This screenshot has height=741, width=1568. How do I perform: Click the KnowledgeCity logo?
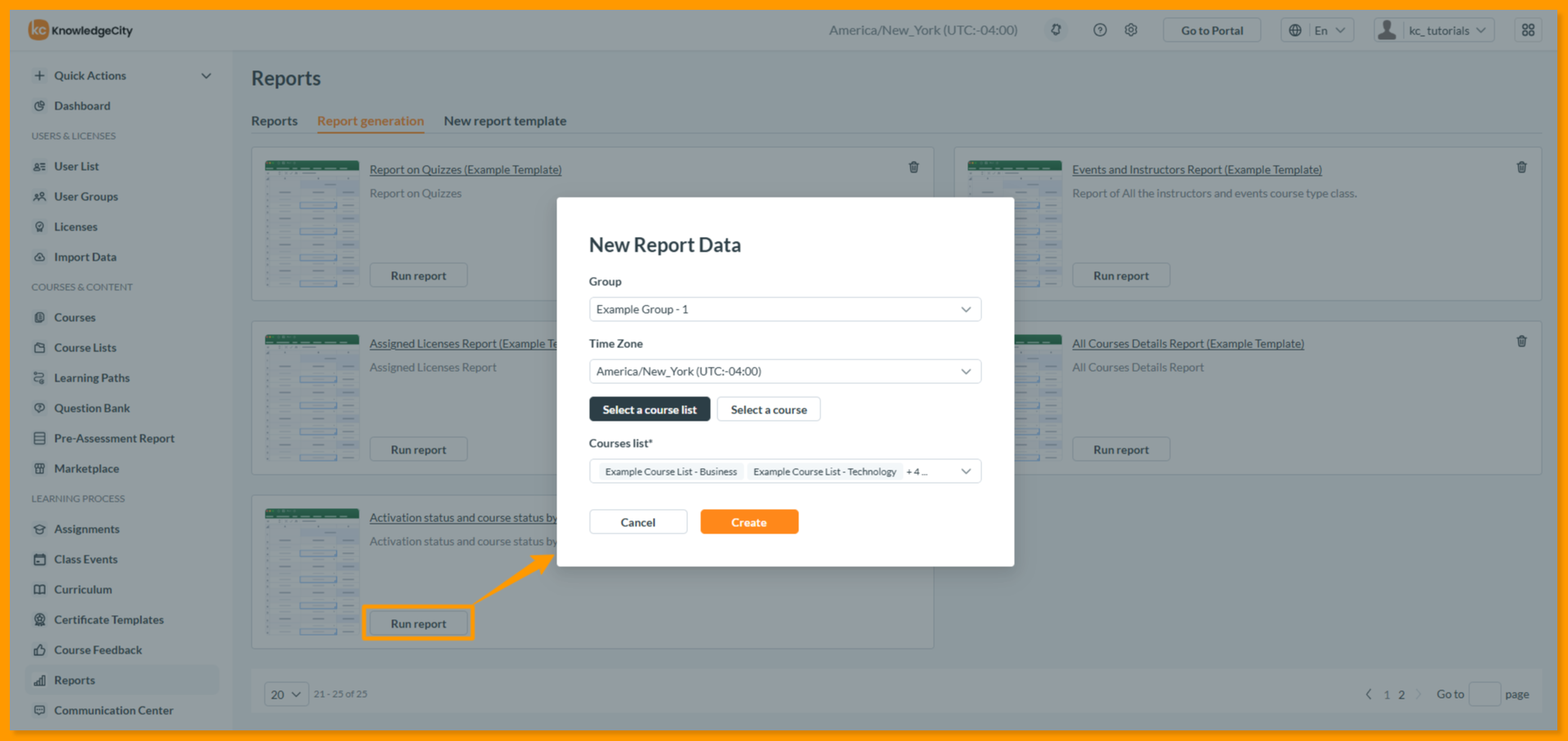tap(80, 30)
